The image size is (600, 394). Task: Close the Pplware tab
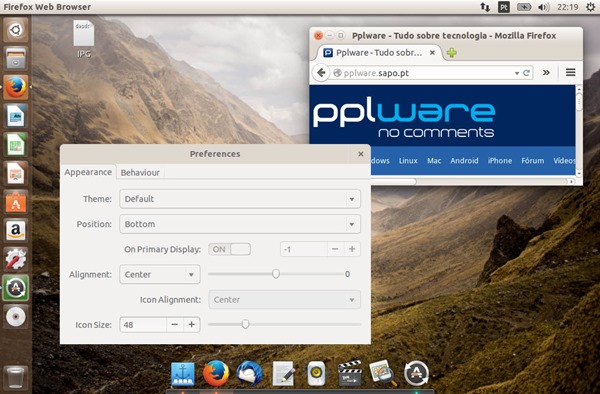[x=432, y=52]
